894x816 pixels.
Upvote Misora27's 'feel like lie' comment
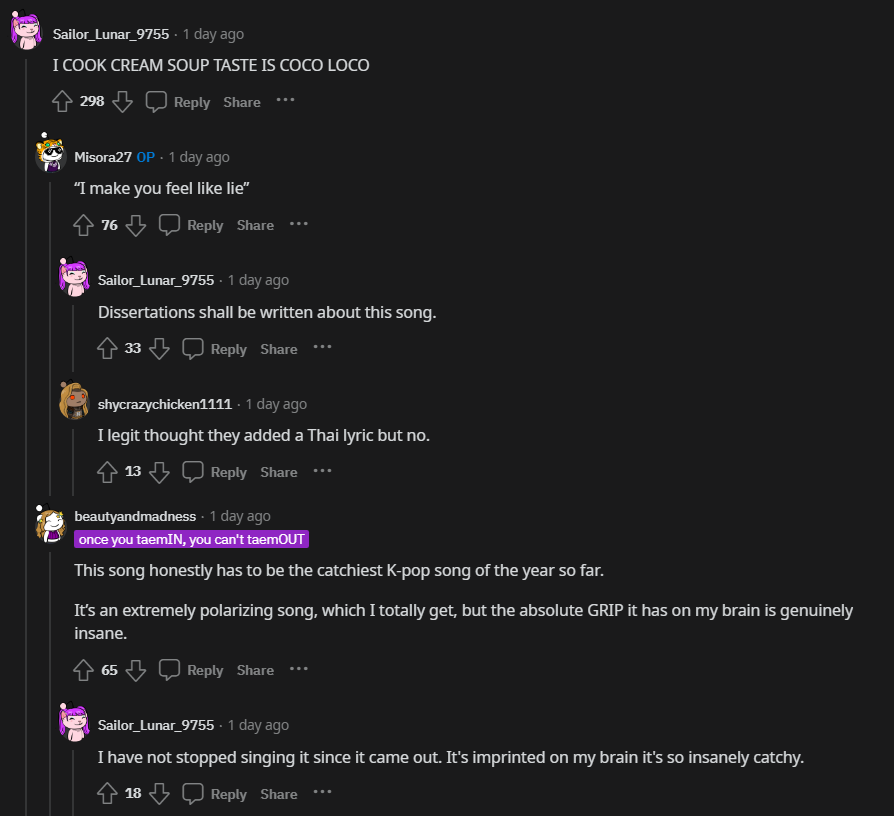[84, 225]
